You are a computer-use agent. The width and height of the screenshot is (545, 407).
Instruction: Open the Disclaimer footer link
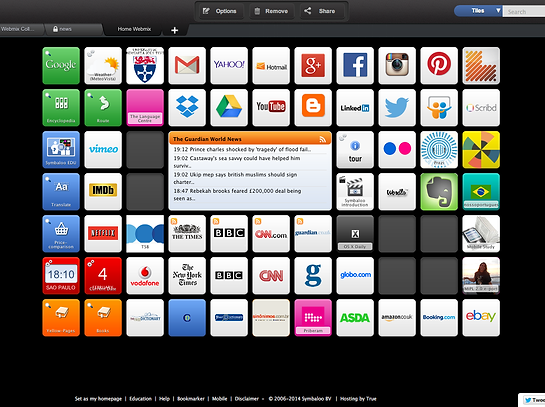coord(247,399)
